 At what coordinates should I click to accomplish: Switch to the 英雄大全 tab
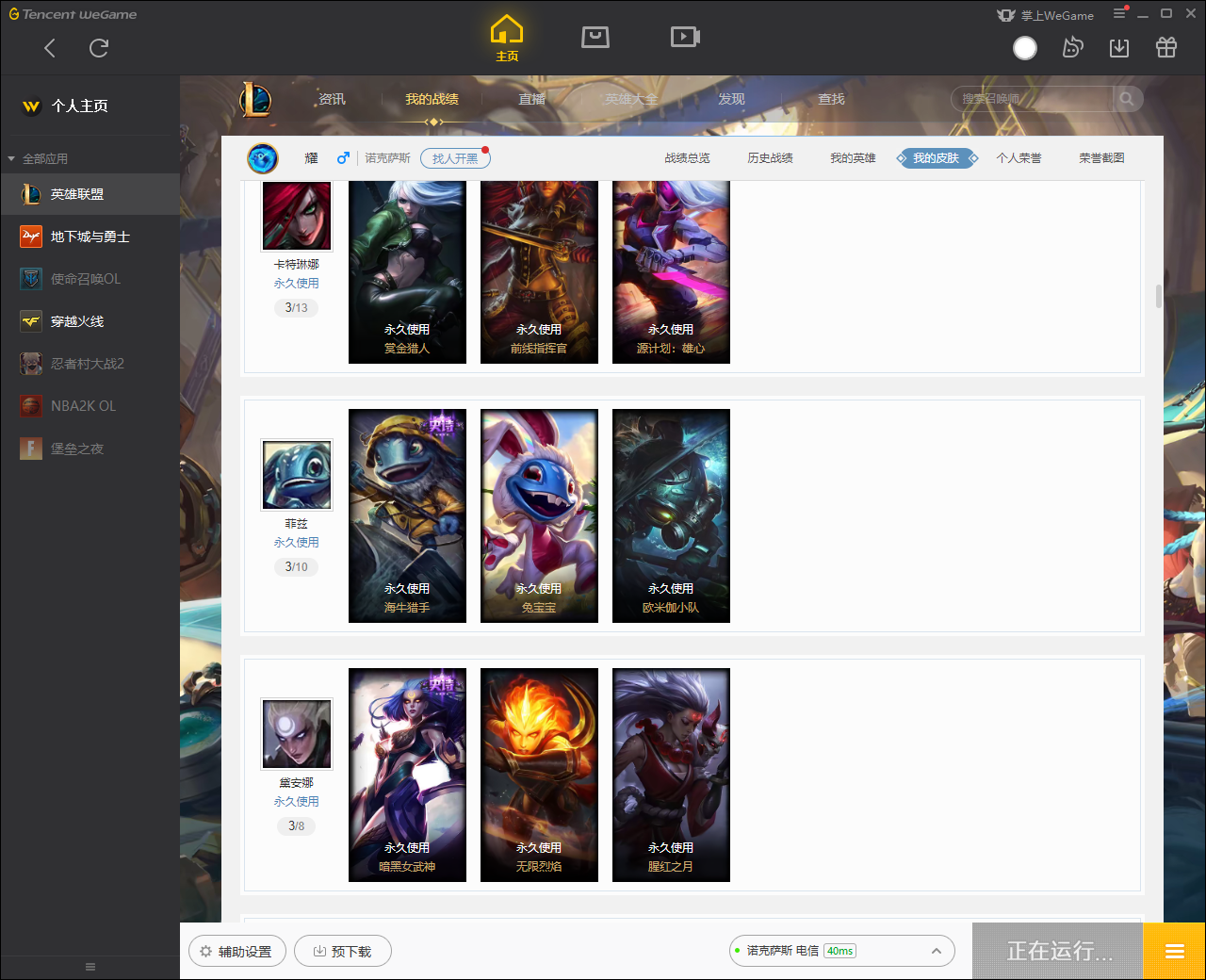(631, 99)
